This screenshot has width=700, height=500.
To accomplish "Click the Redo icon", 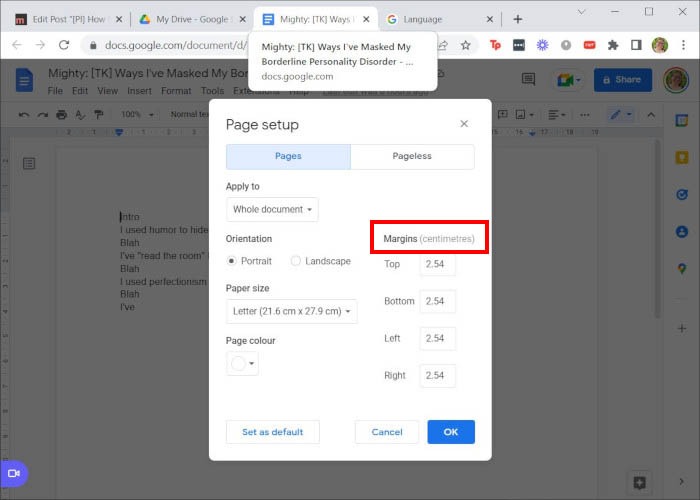I will click(43, 115).
